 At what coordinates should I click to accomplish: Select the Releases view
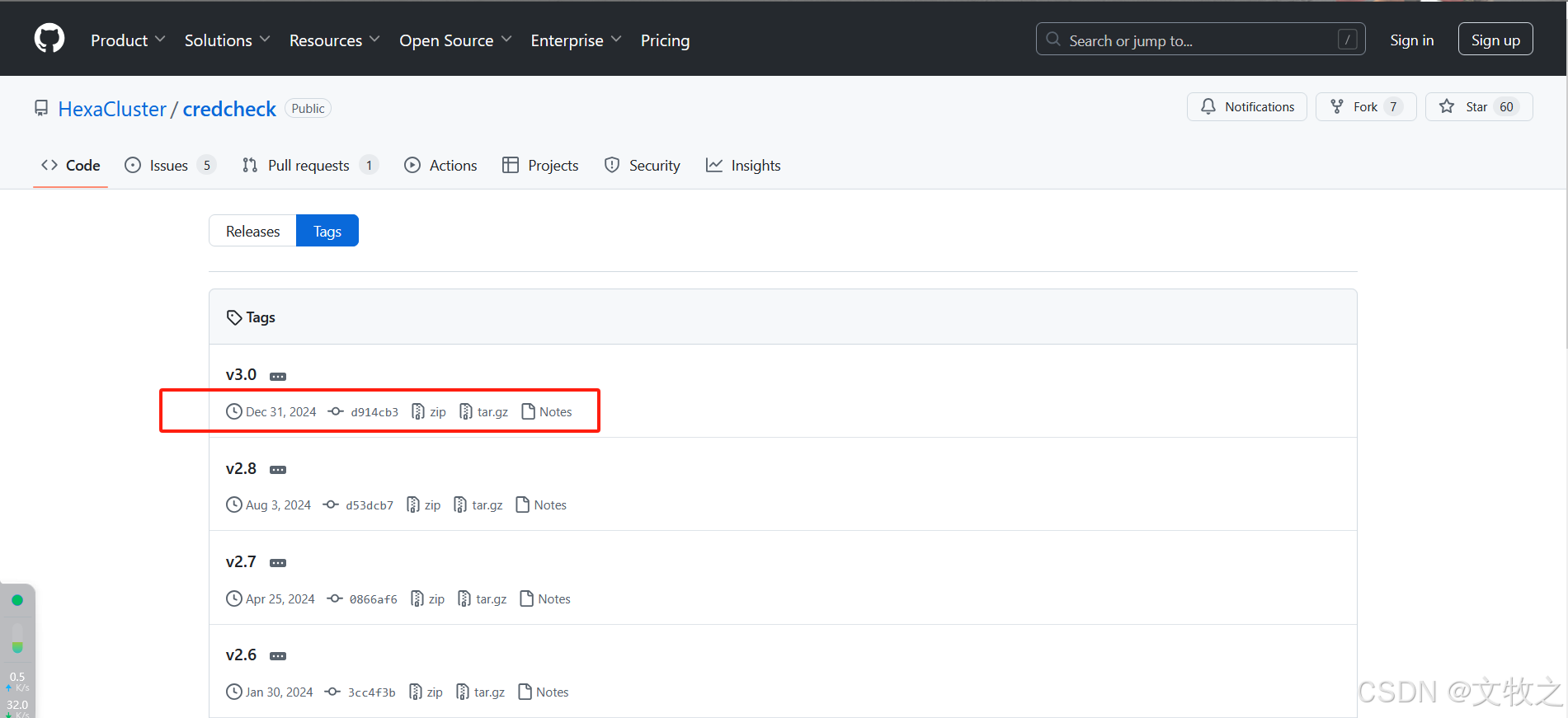252,231
